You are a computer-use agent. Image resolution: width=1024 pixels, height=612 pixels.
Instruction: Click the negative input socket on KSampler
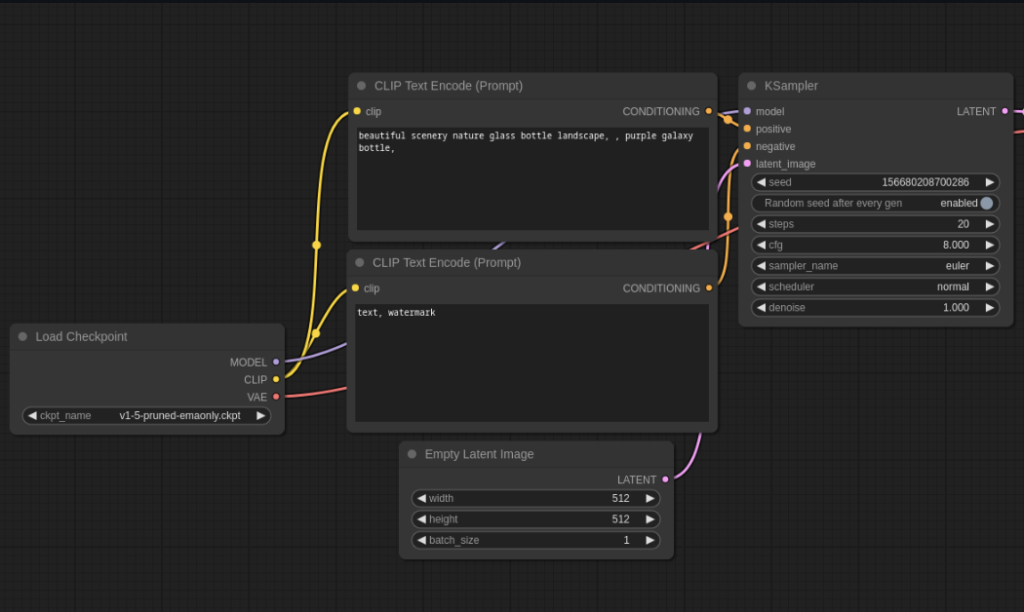(747, 146)
